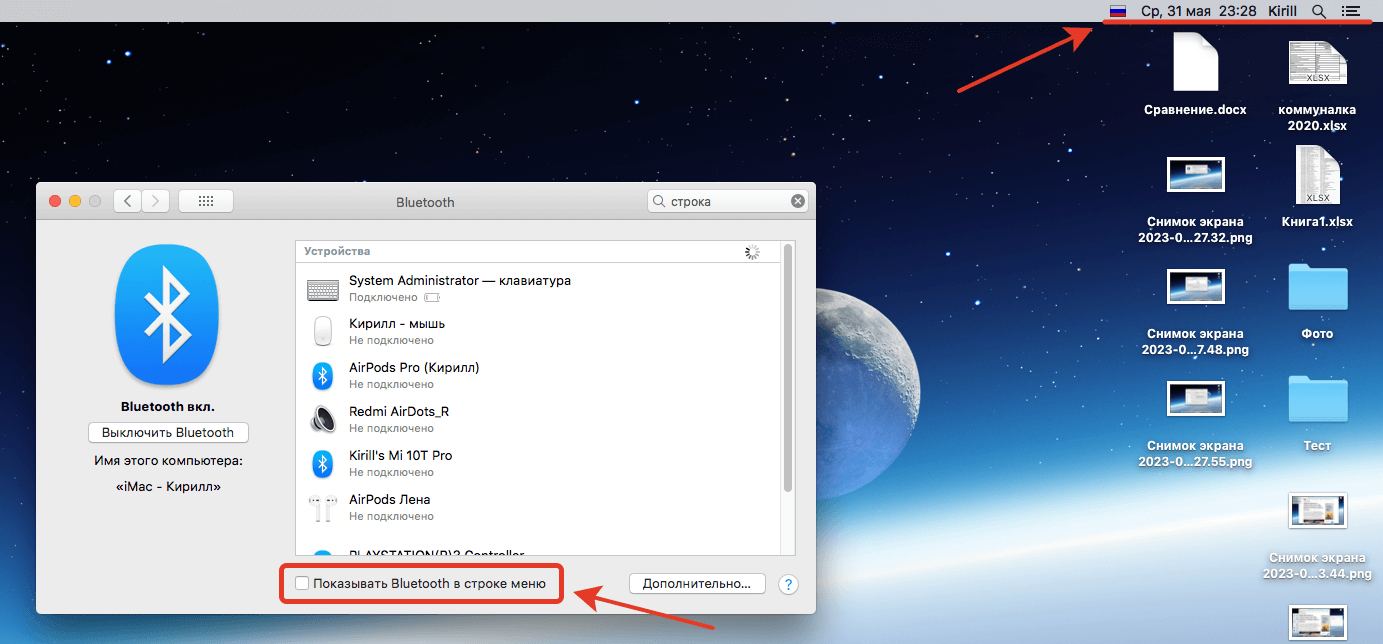Open Notification Center from the menu bar
The height and width of the screenshot is (644, 1383).
pyautogui.click(x=1351, y=12)
